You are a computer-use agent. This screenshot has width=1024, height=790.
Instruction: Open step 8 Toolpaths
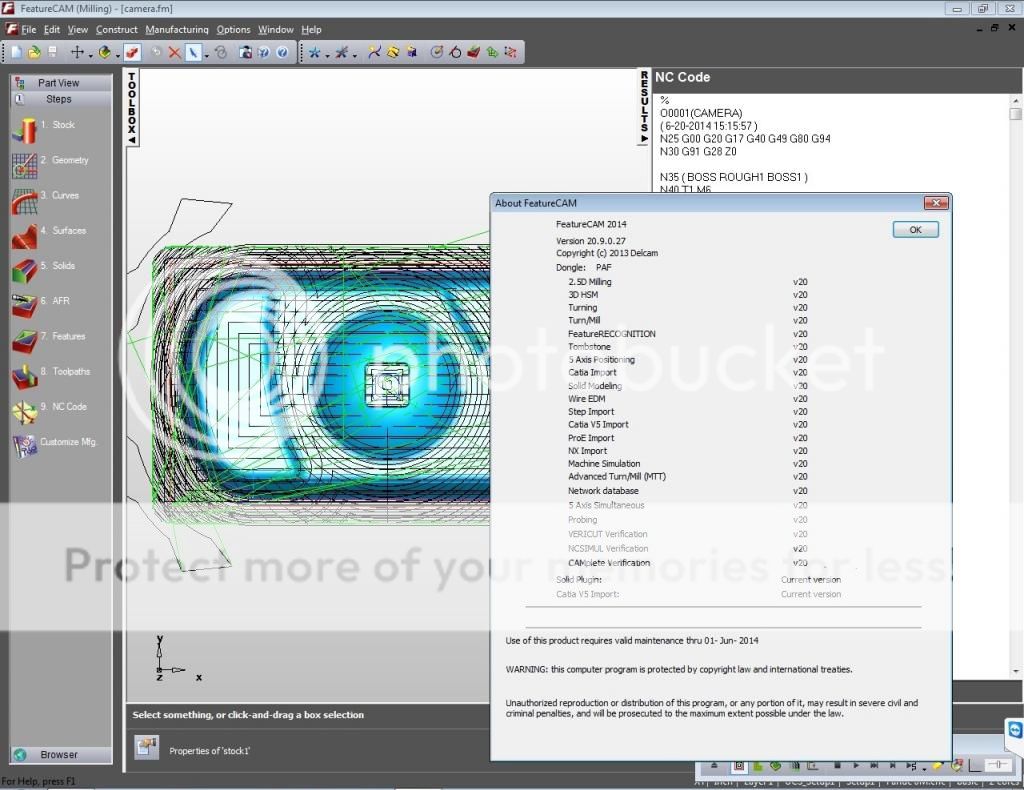51,376
